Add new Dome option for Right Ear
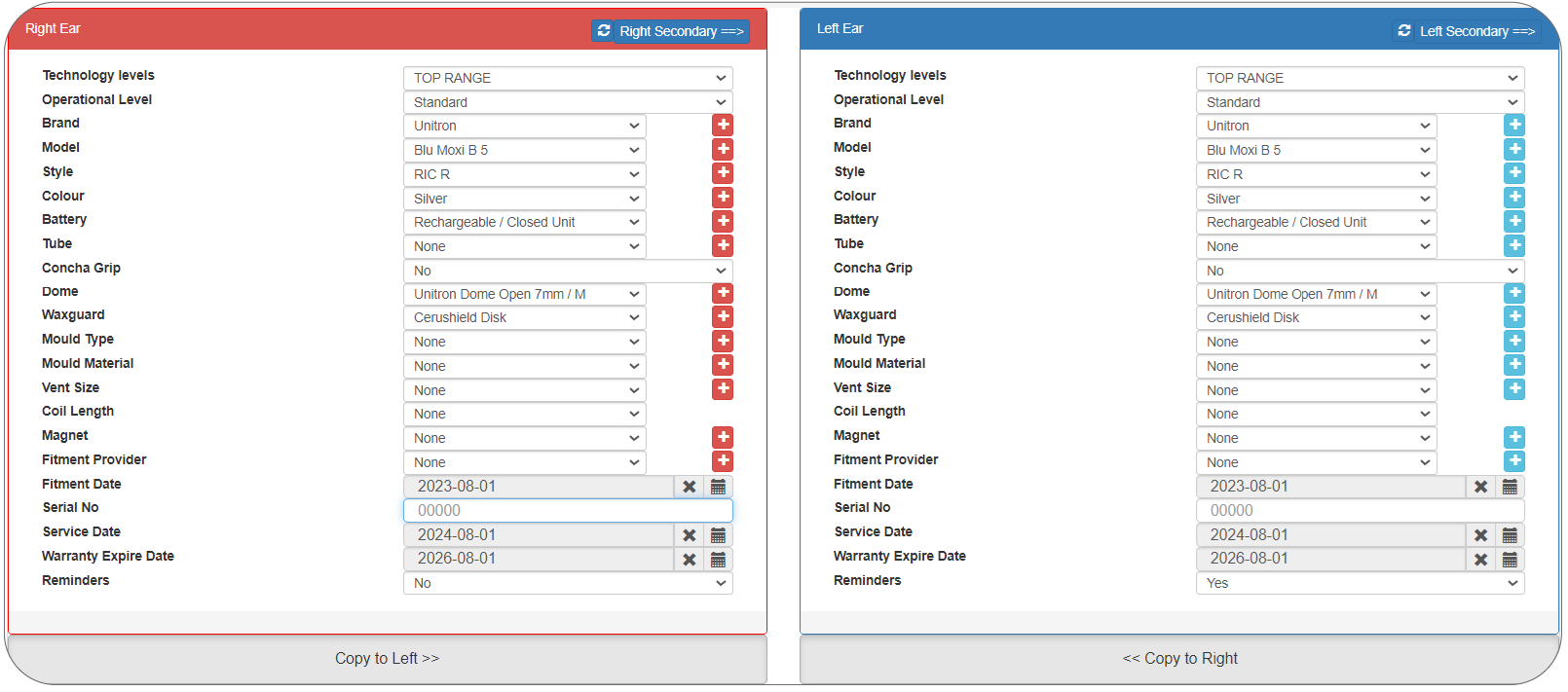Screen dimensions: 1568x692 (x=723, y=294)
